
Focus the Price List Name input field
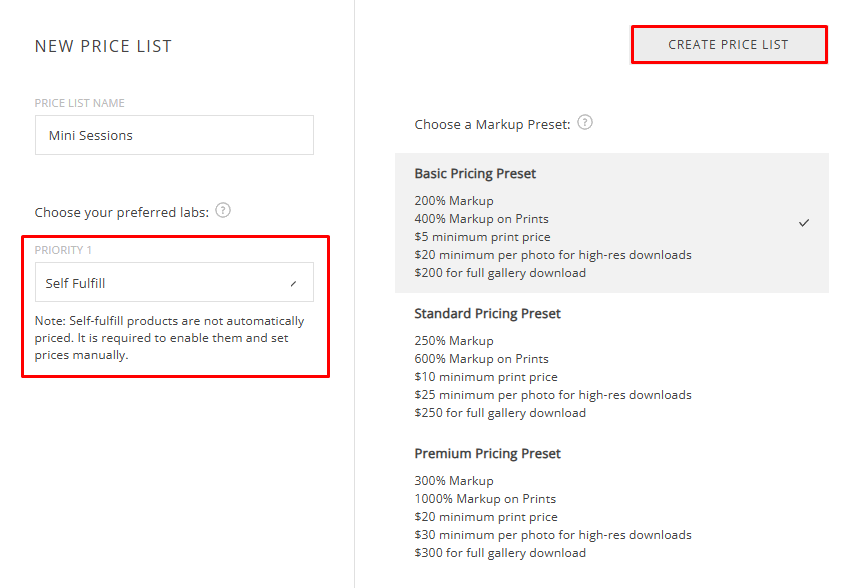point(174,135)
